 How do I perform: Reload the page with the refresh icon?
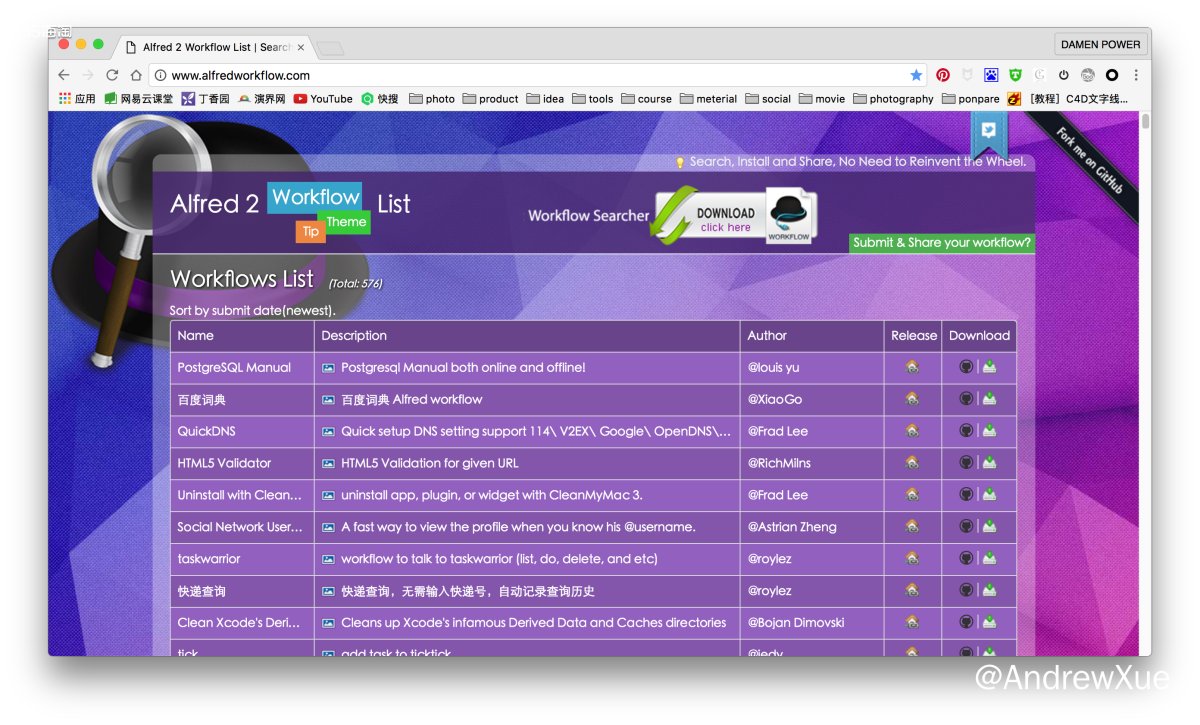(x=112, y=75)
